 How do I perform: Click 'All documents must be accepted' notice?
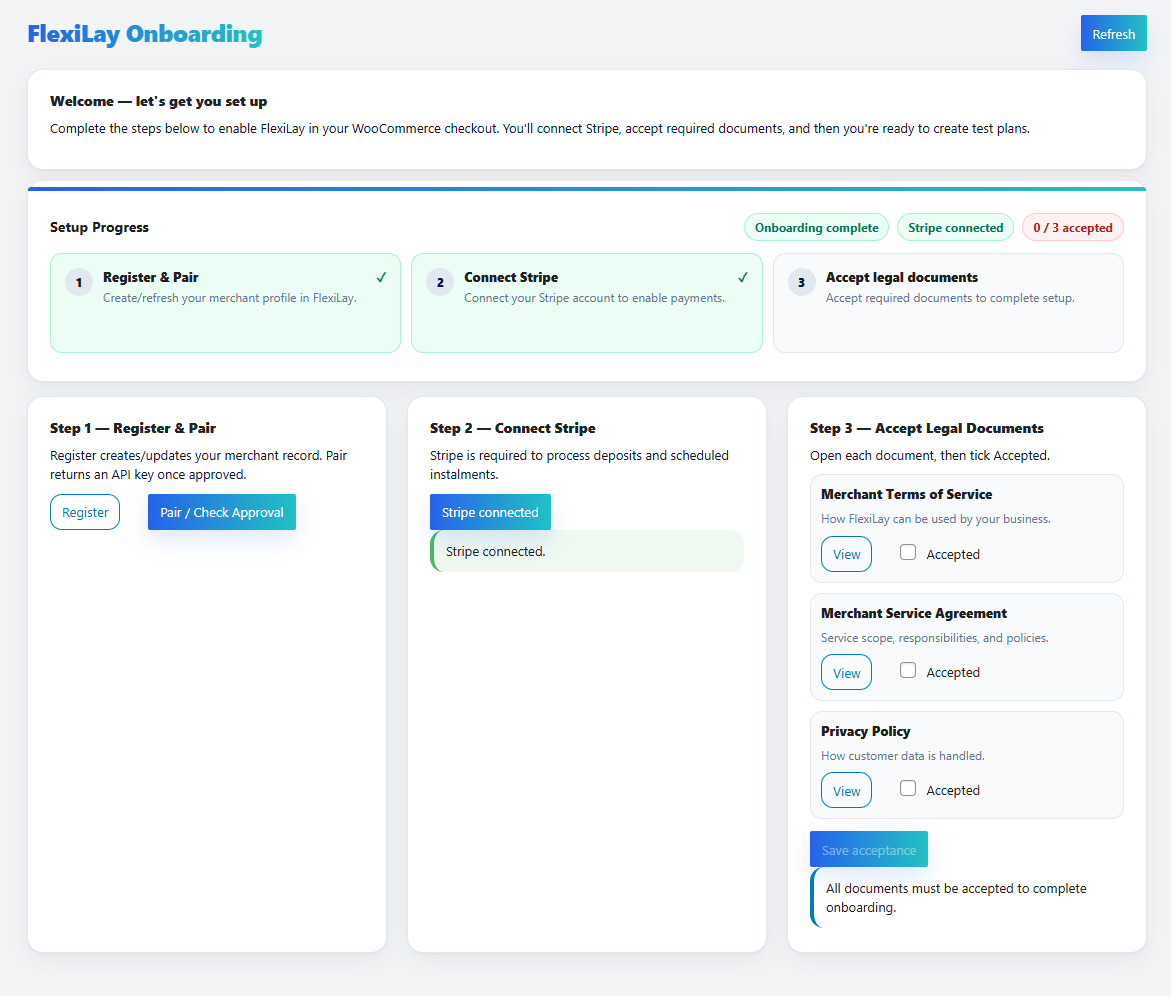pyautogui.click(x=966, y=897)
